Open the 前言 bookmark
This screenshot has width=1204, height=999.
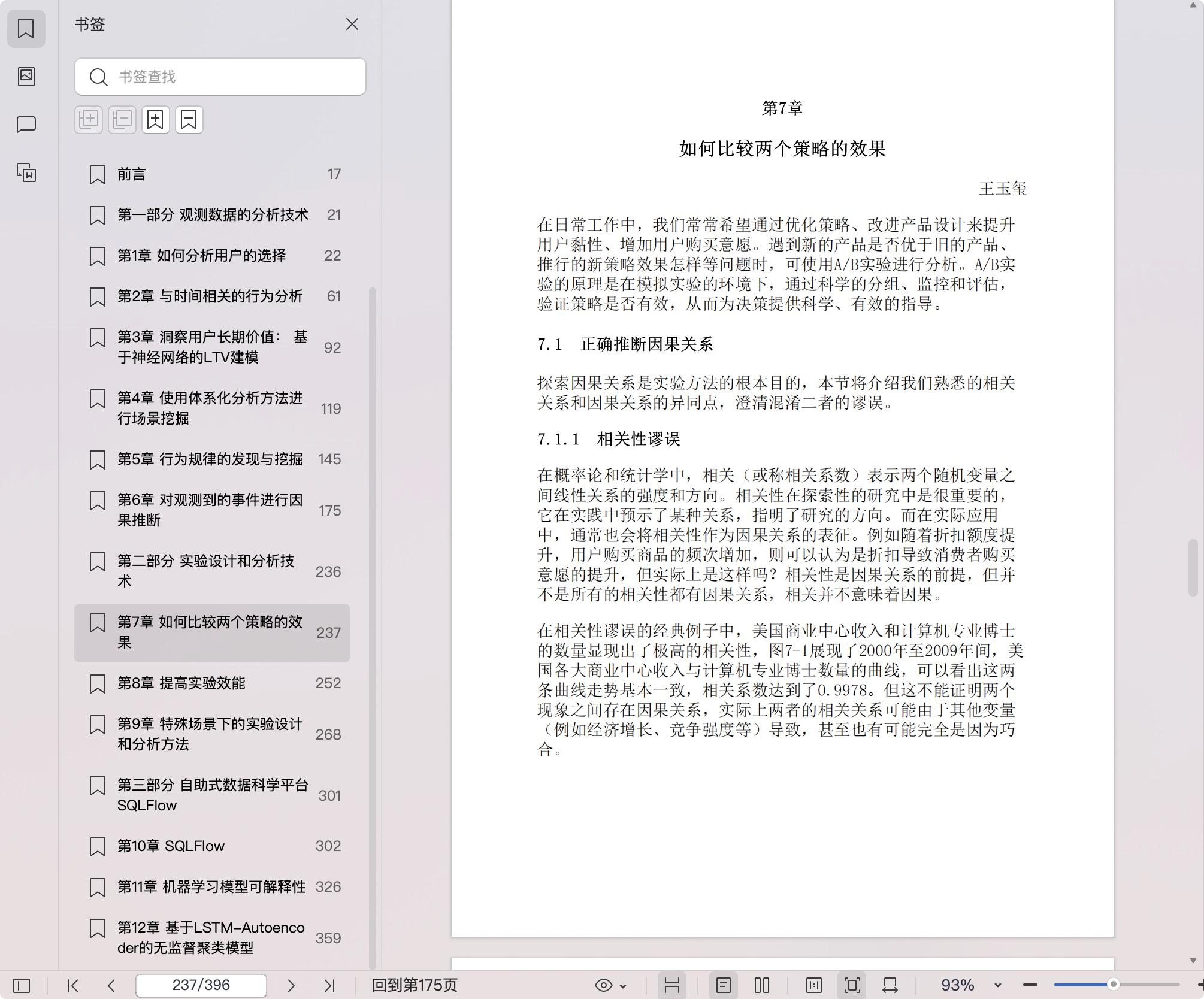pos(212,174)
